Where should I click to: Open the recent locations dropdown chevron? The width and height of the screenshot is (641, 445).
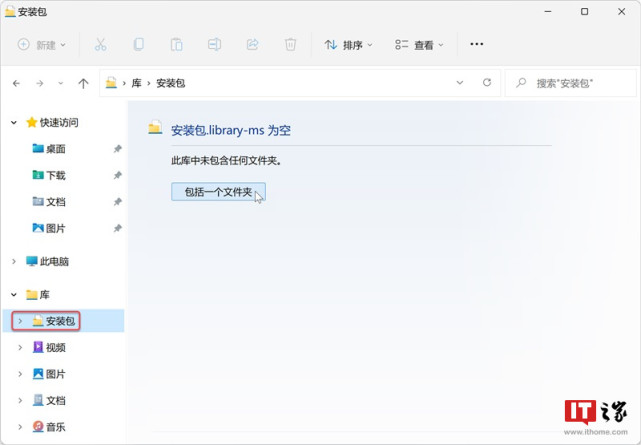tap(61, 83)
